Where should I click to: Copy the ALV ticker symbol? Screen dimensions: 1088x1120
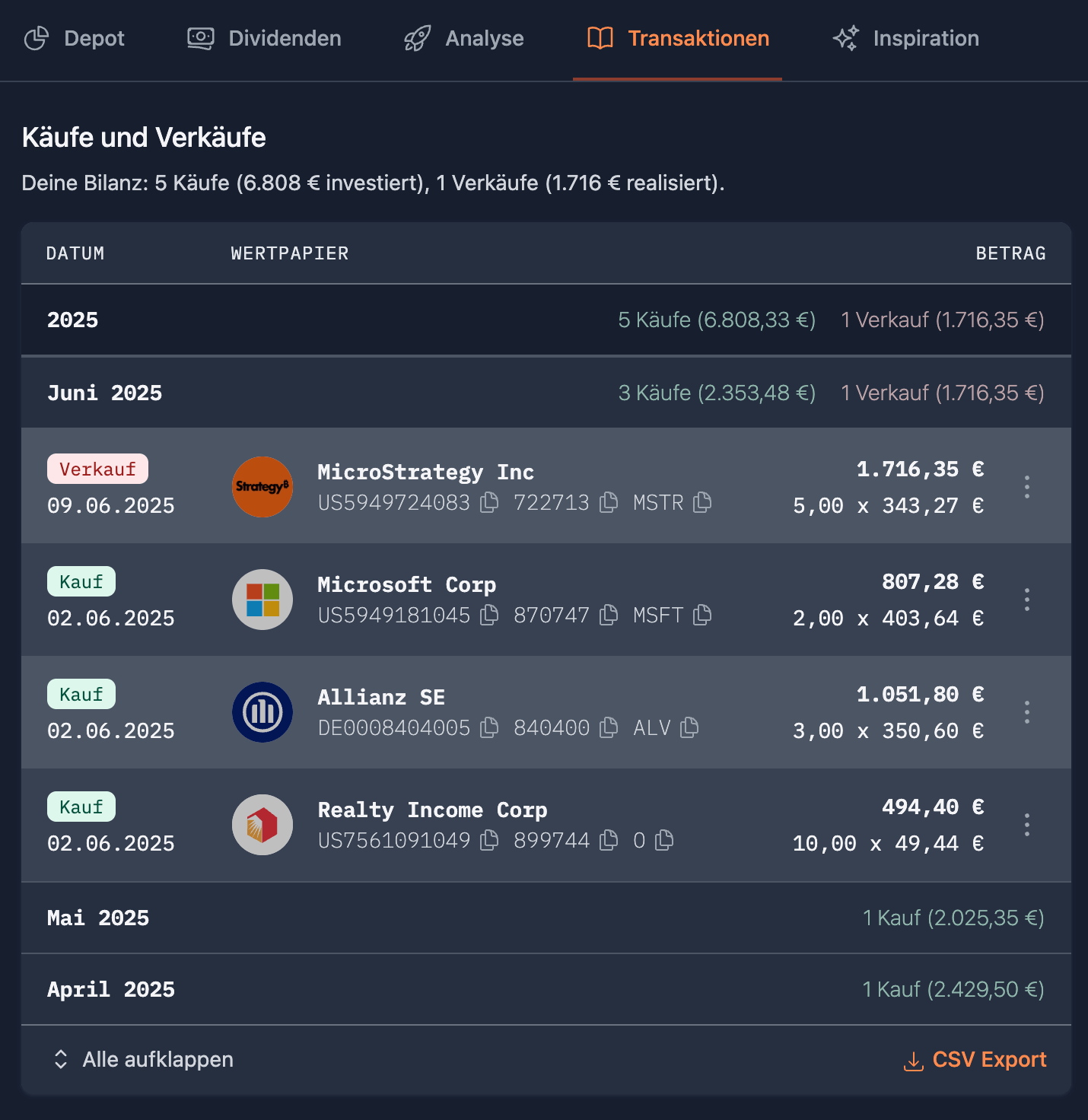[x=689, y=727]
